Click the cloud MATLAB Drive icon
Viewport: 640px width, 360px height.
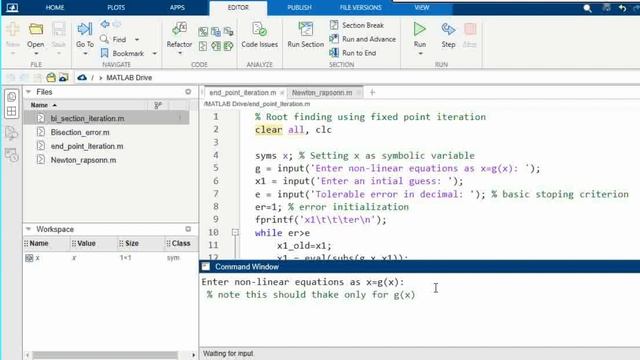coord(82,77)
